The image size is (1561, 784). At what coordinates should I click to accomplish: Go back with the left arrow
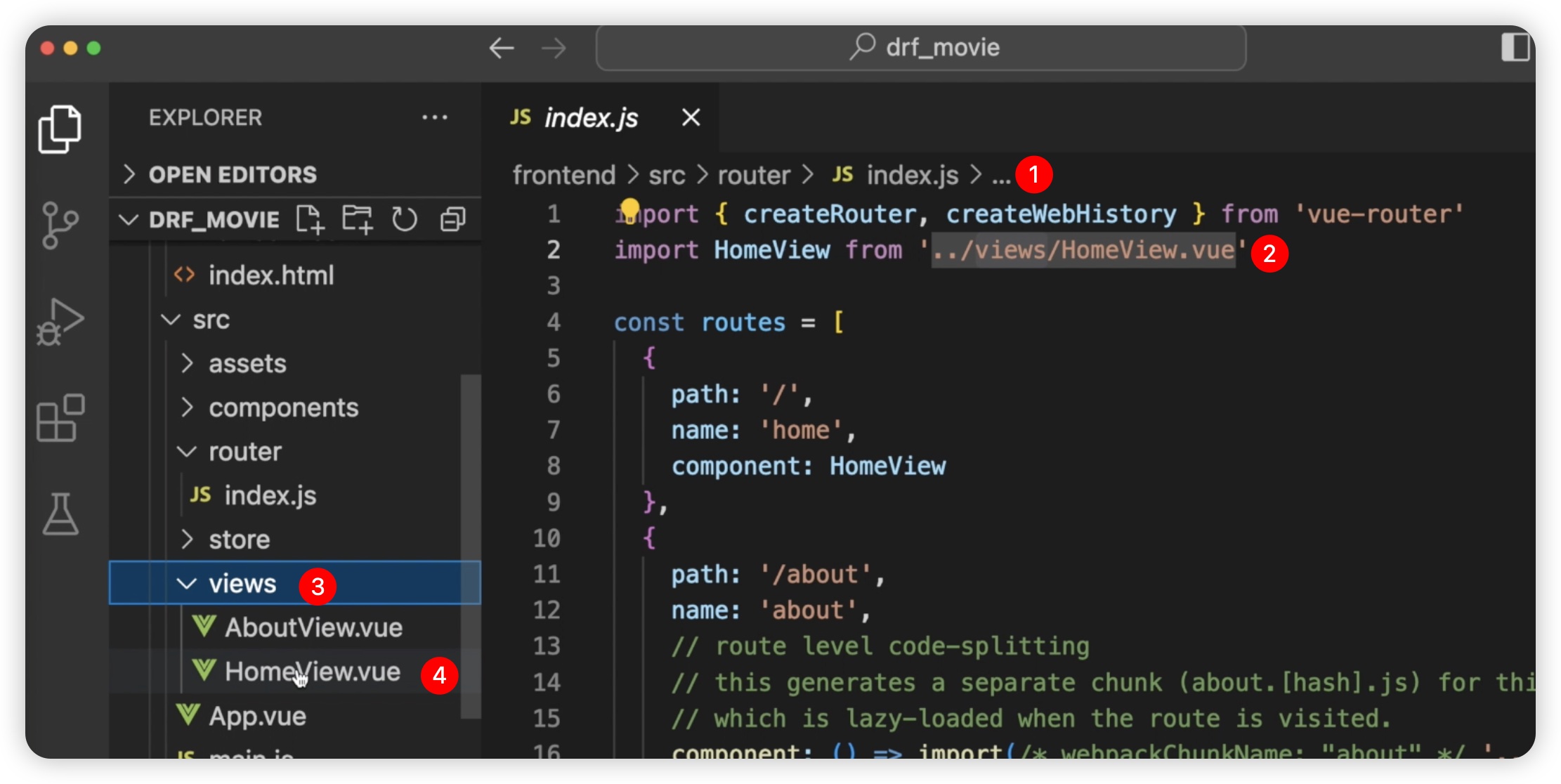tap(502, 48)
